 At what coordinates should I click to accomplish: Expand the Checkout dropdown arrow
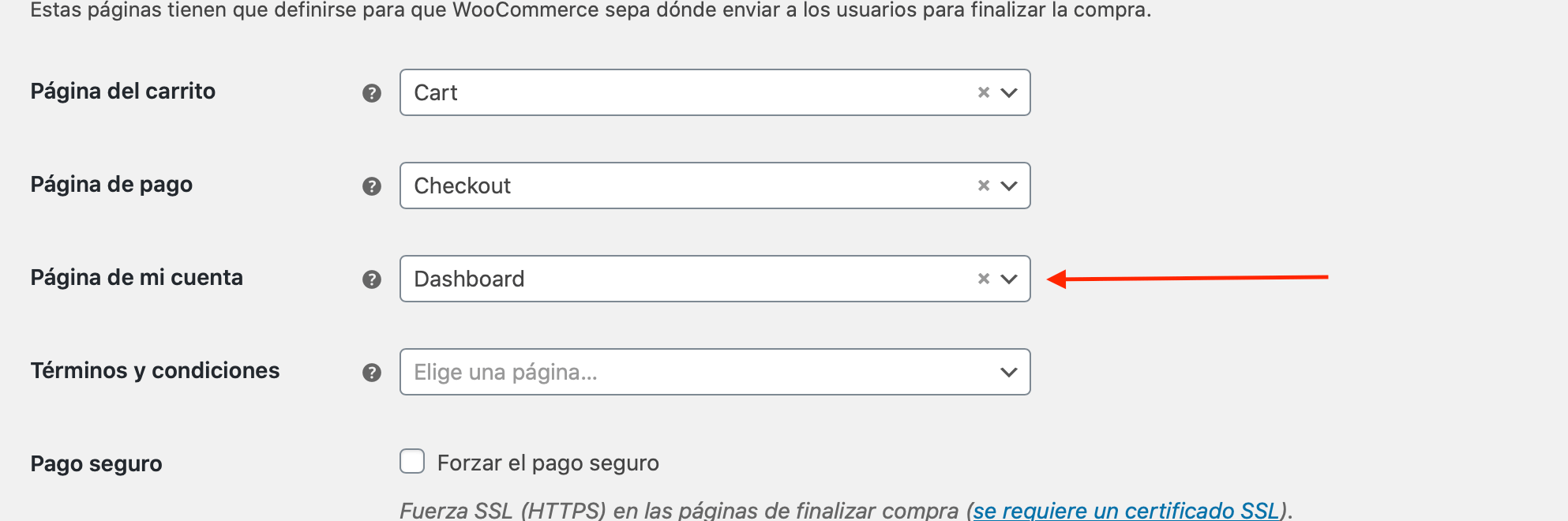pos(1009,186)
